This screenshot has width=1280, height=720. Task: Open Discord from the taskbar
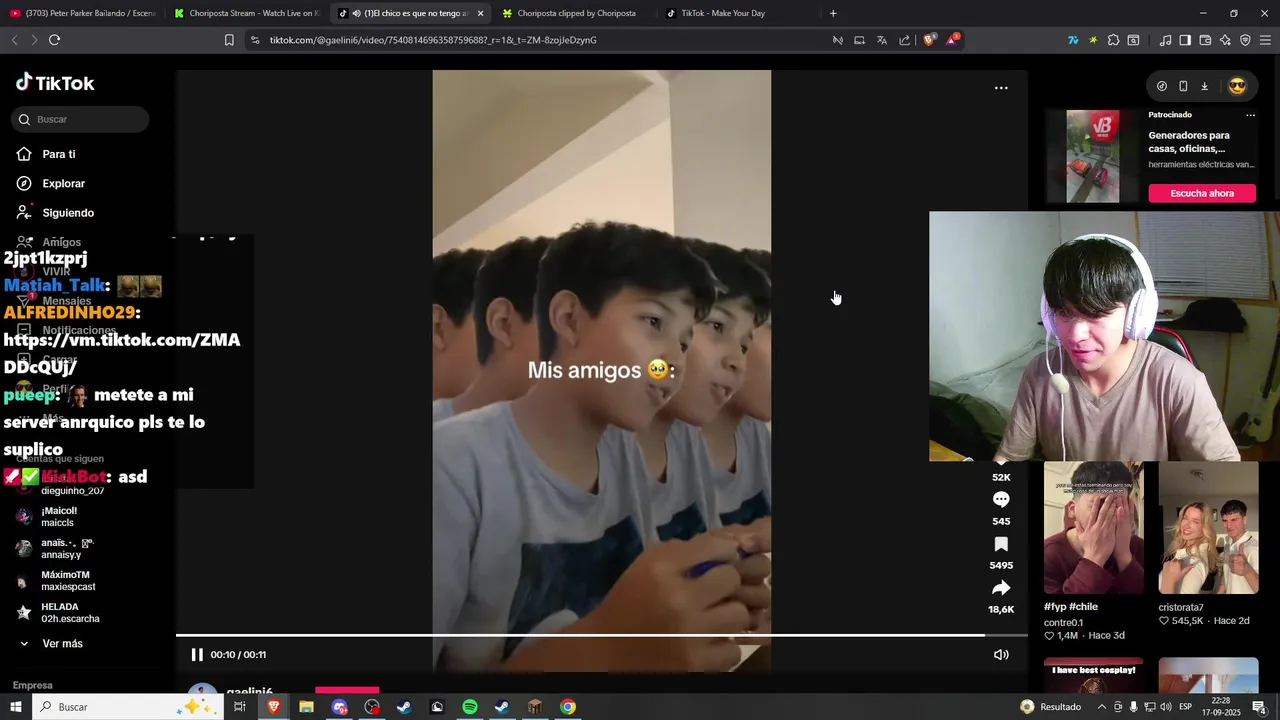coord(339,707)
